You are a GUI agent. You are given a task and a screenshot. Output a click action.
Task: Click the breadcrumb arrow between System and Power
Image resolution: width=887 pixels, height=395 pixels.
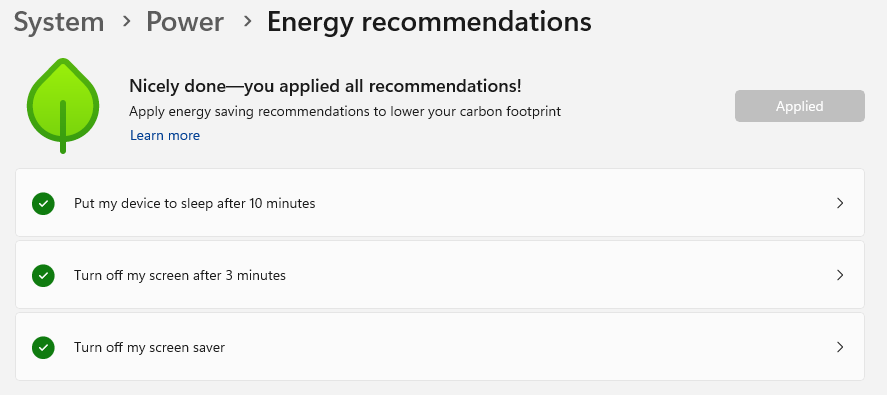[126, 22]
